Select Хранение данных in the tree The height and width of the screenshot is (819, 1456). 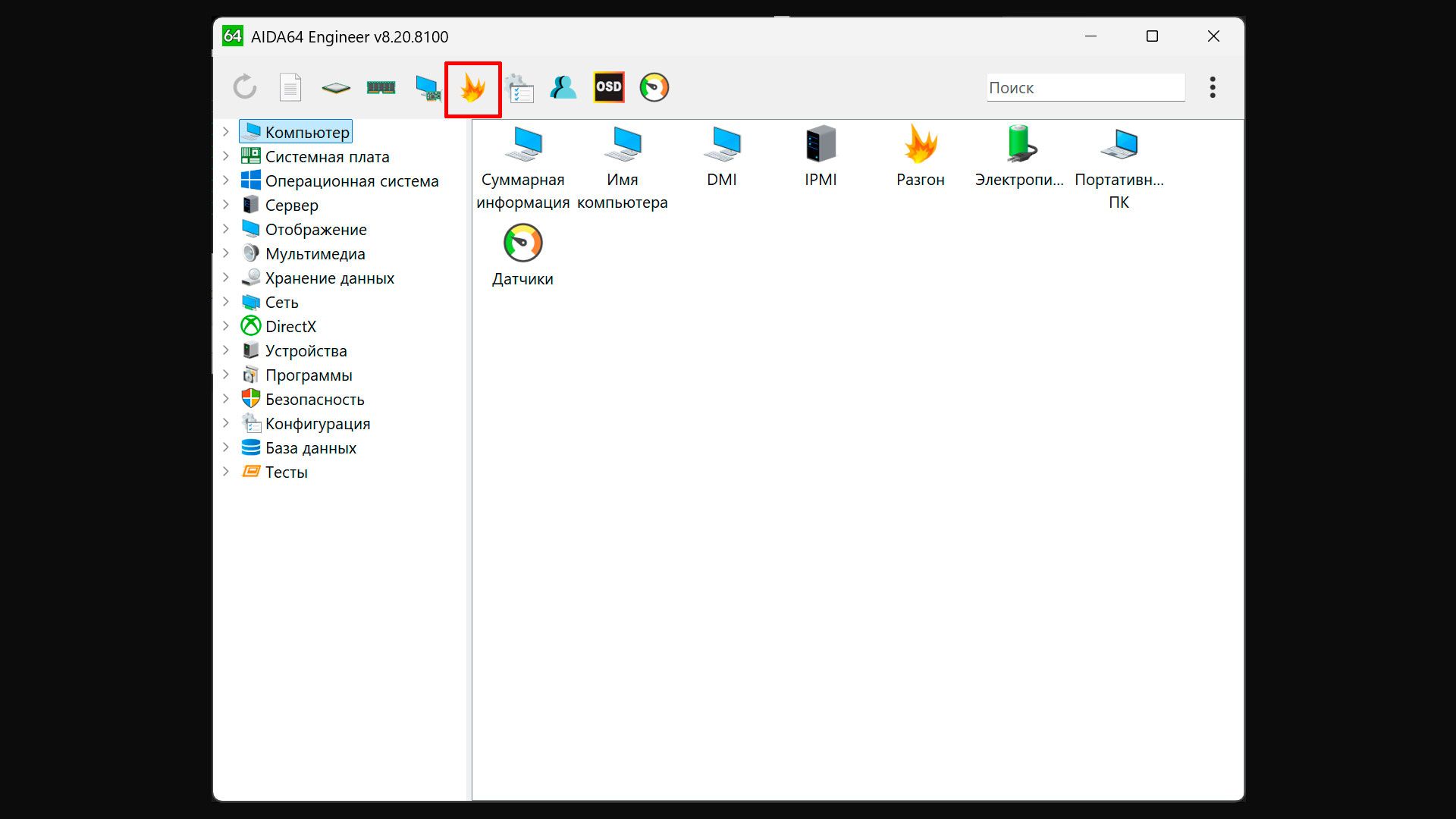point(318,278)
